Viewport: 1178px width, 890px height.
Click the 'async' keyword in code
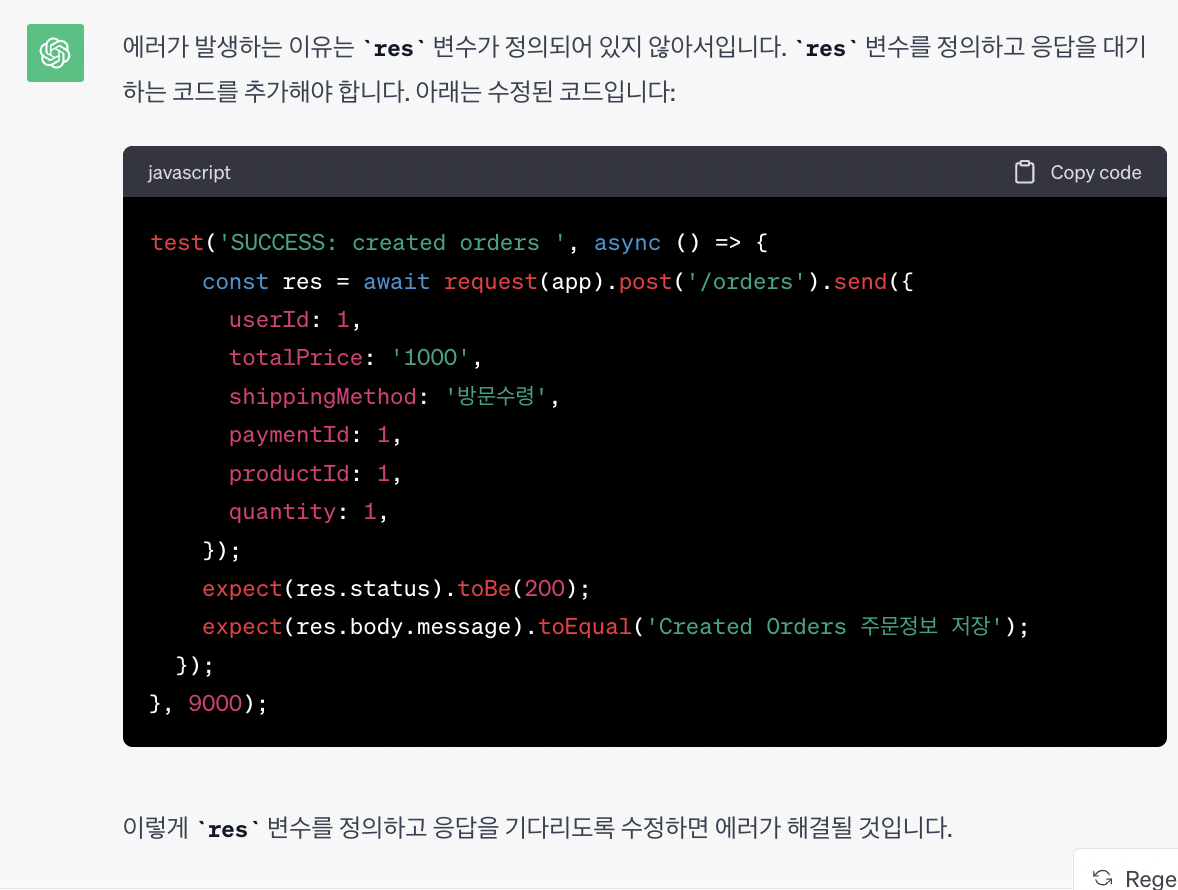click(627, 243)
